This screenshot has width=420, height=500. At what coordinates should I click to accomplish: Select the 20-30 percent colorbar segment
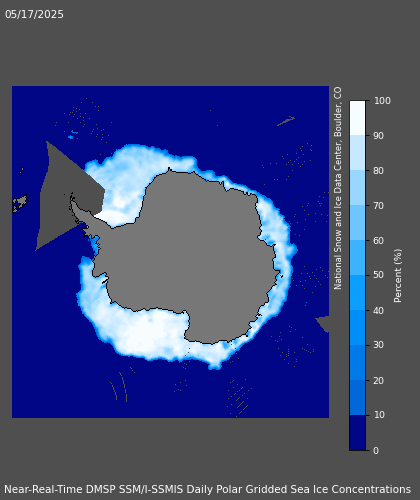point(357,363)
